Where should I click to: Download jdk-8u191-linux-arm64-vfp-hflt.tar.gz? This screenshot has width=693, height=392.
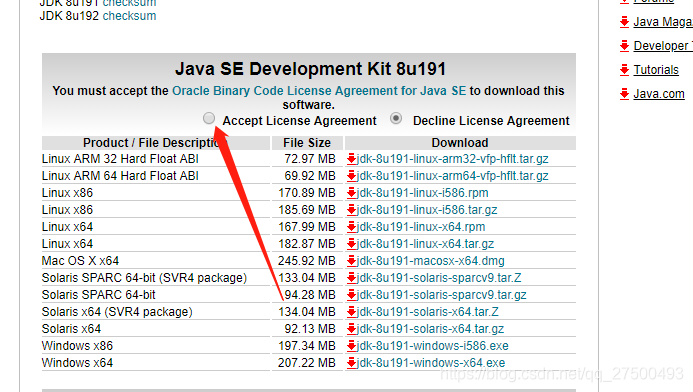point(453,176)
